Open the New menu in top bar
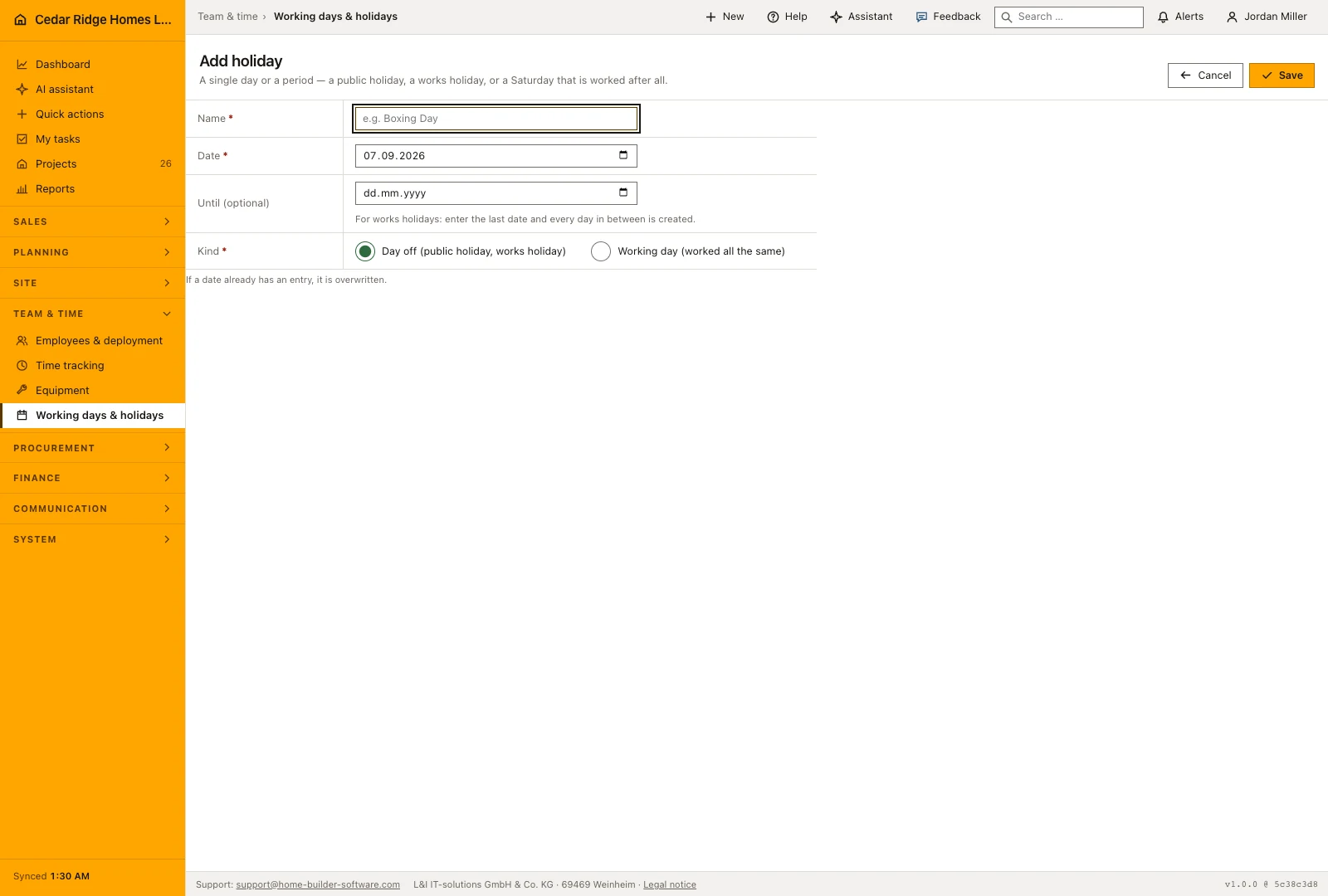 click(725, 17)
